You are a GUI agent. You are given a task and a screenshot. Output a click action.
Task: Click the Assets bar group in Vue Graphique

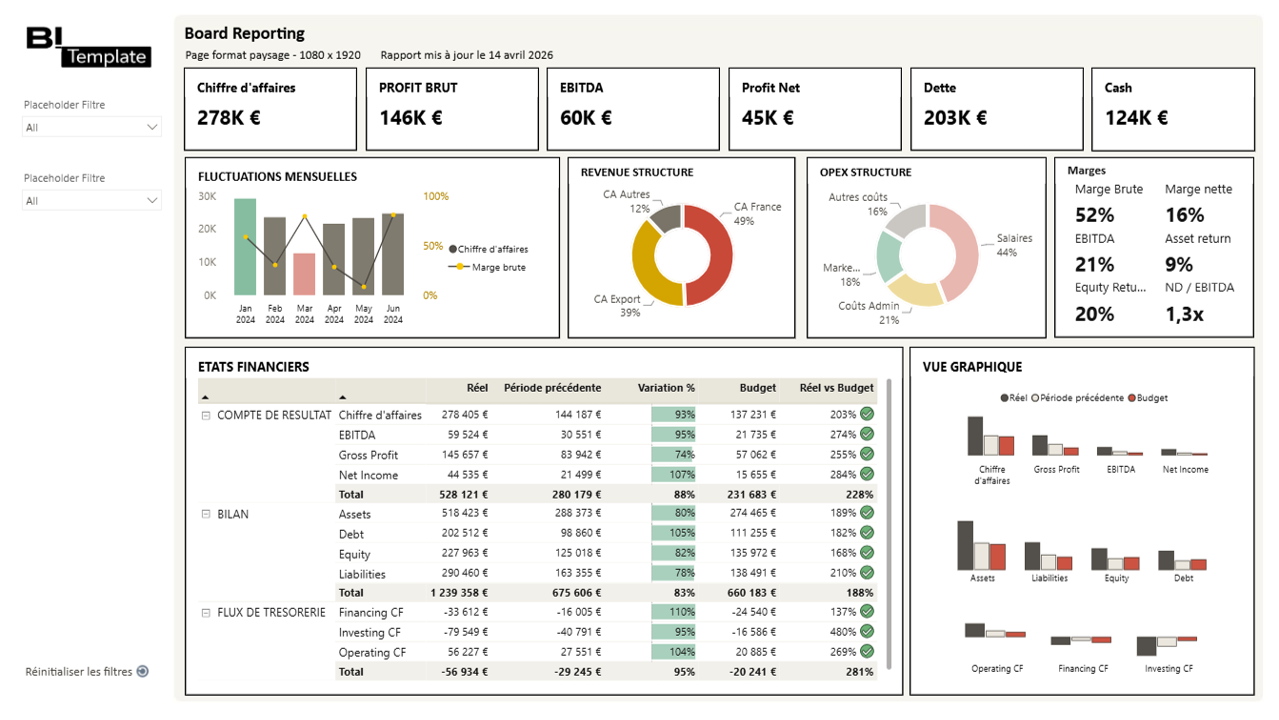pos(982,545)
